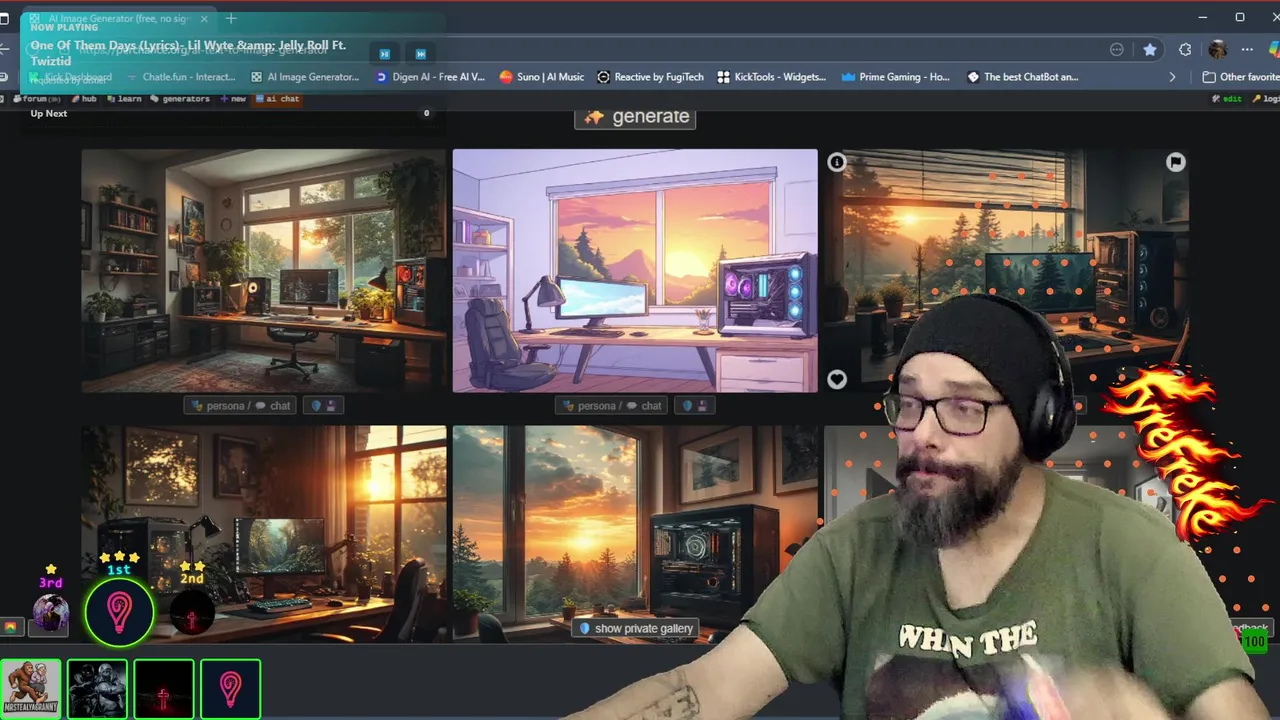Screen dimensions: 1280x720
Task: Click save disk icon under first image
Action: click(332, 405)
